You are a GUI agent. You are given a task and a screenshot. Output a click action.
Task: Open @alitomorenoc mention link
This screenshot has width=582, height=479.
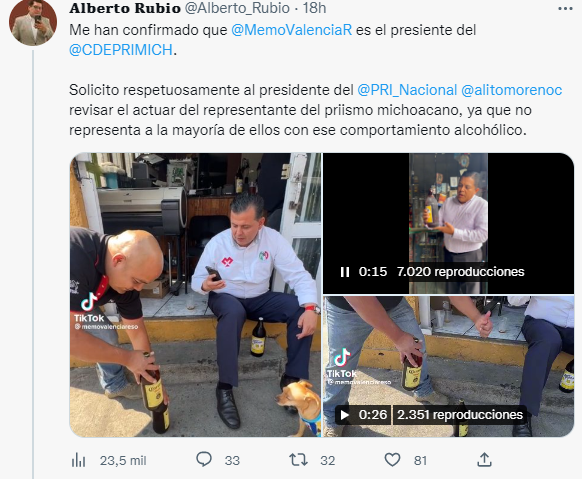click(x=511, y=90)
